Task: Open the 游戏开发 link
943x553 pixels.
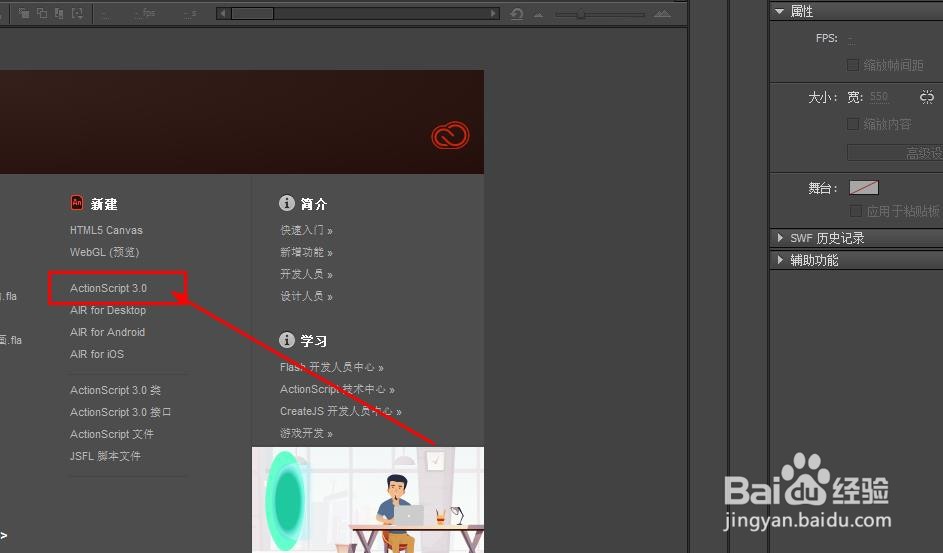Action: click(306, 433)
